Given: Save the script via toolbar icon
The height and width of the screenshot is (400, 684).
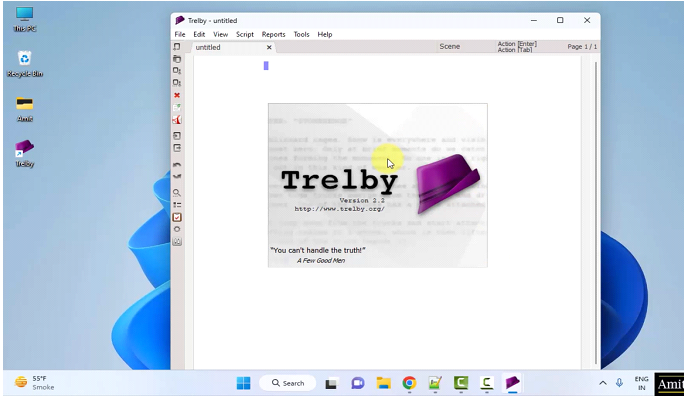Looking at the screenshot, I should (177, 70).
